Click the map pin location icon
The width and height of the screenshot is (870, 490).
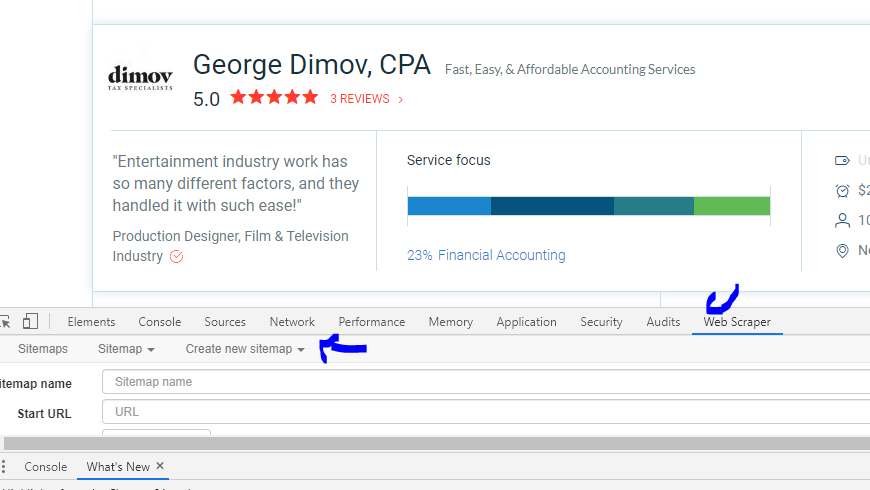click(x=842, y=251)
